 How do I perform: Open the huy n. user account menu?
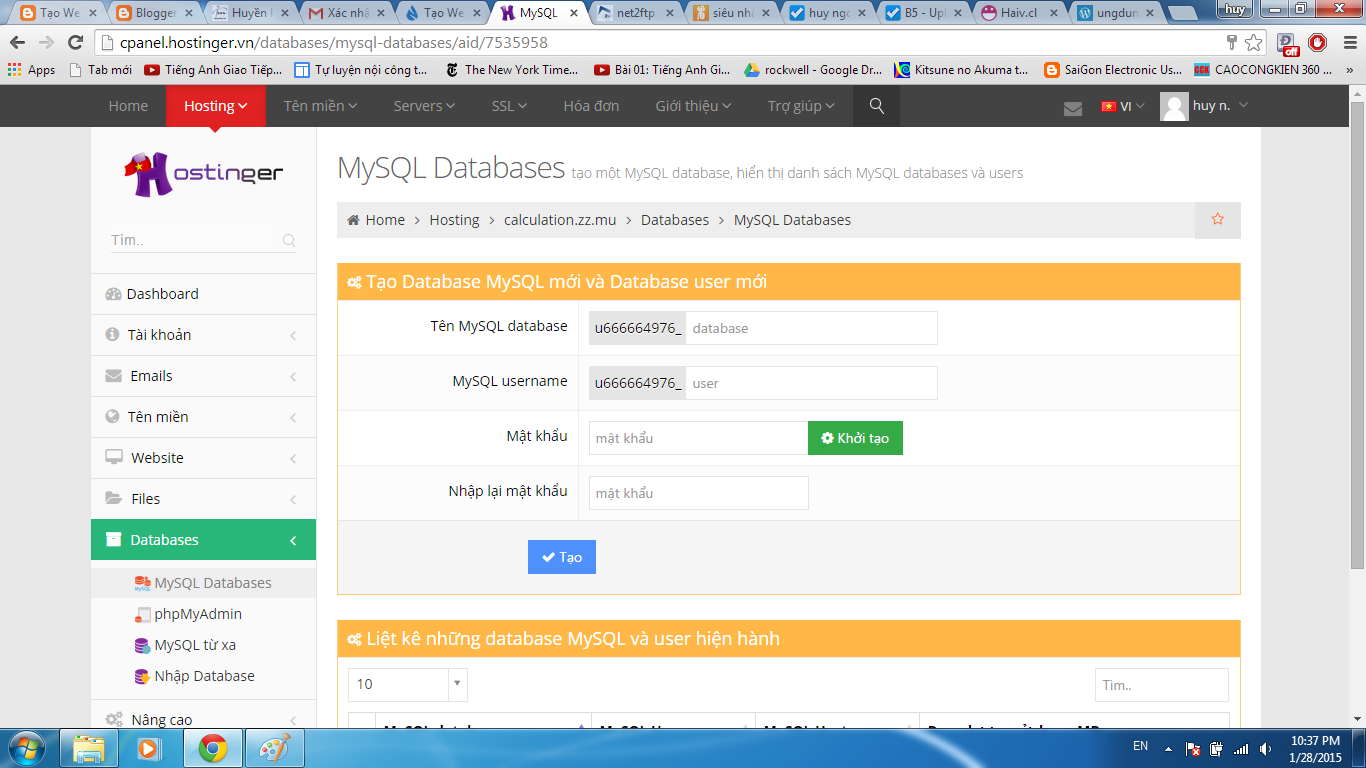1205,106
